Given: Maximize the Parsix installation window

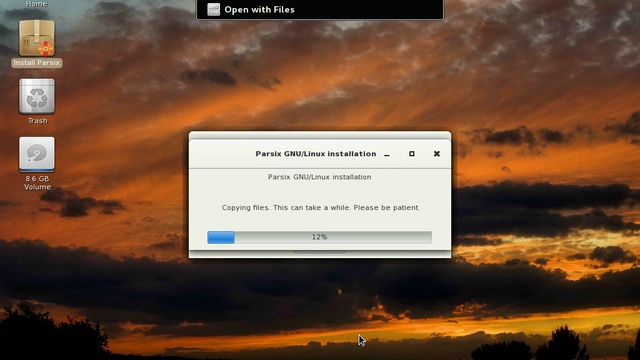Looking at the screenshot, I should [x=411, y=153].
